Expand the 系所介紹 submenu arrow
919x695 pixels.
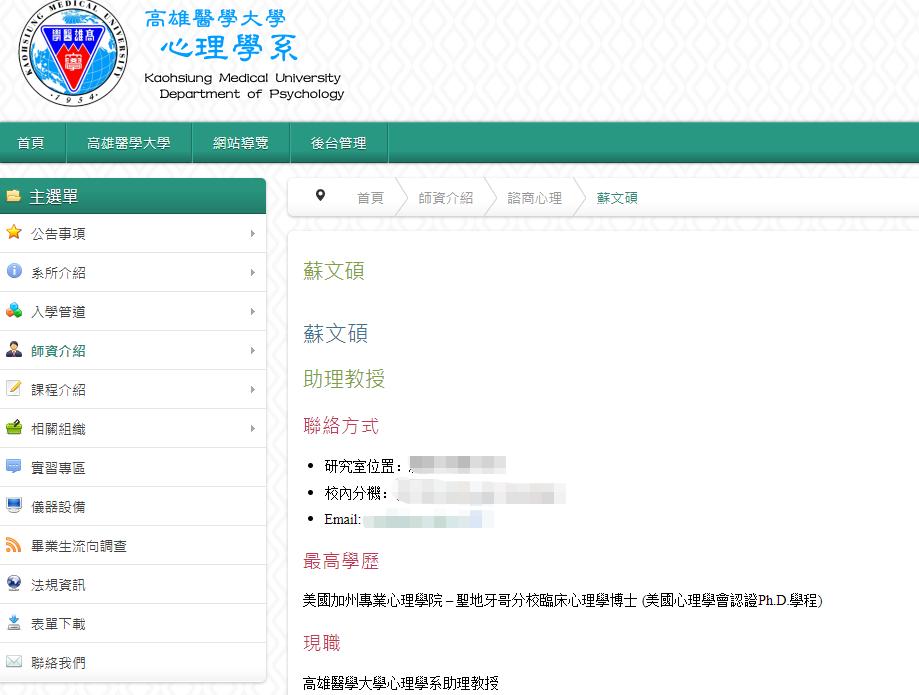(252, 273)
